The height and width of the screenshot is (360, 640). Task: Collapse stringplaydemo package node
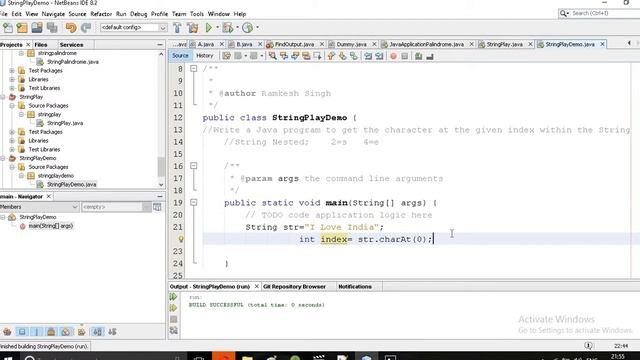click(22, 176)
